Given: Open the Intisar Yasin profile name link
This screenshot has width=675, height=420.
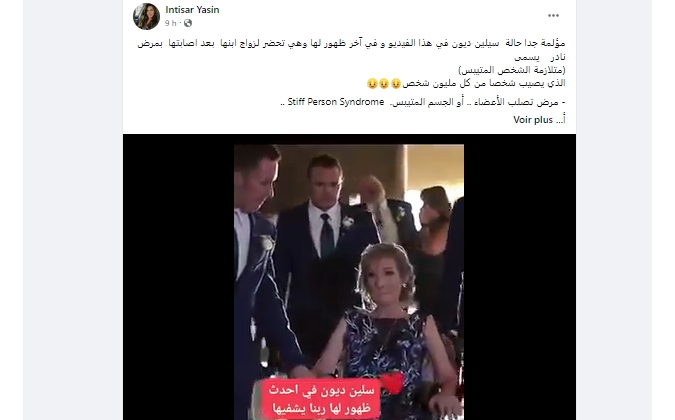Looking at the screenshot, I should [192, 9].
